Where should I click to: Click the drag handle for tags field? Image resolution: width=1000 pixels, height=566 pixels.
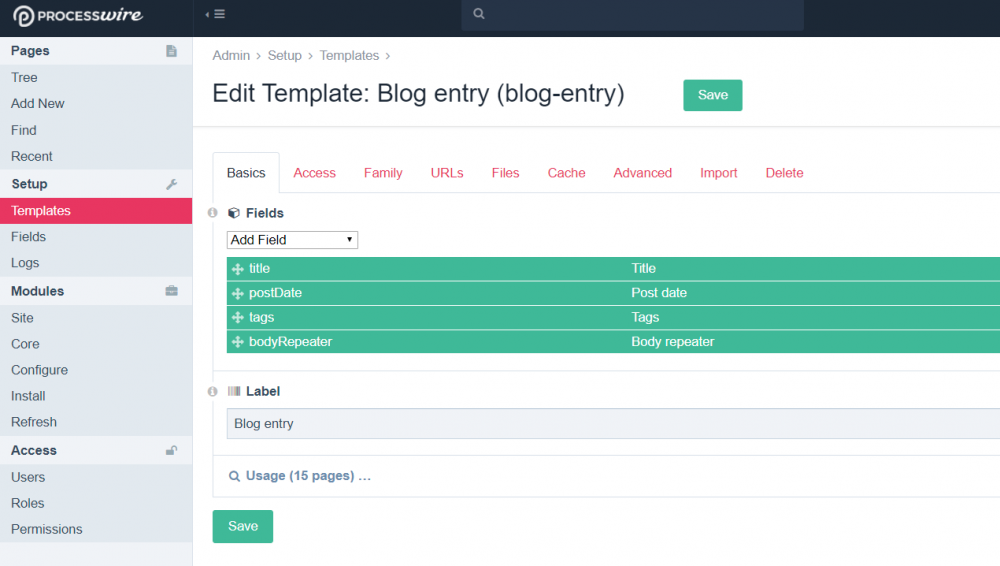pyautogui.click(x=238, y=317)
